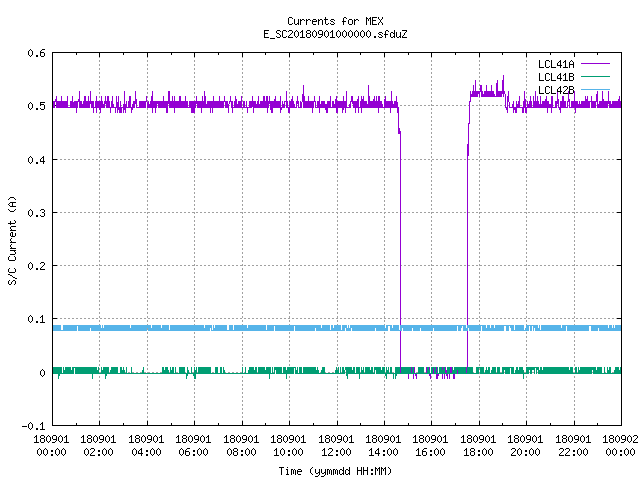Select the filename E_SC20180901000000.sfduZ subtitle

point(335,34)
